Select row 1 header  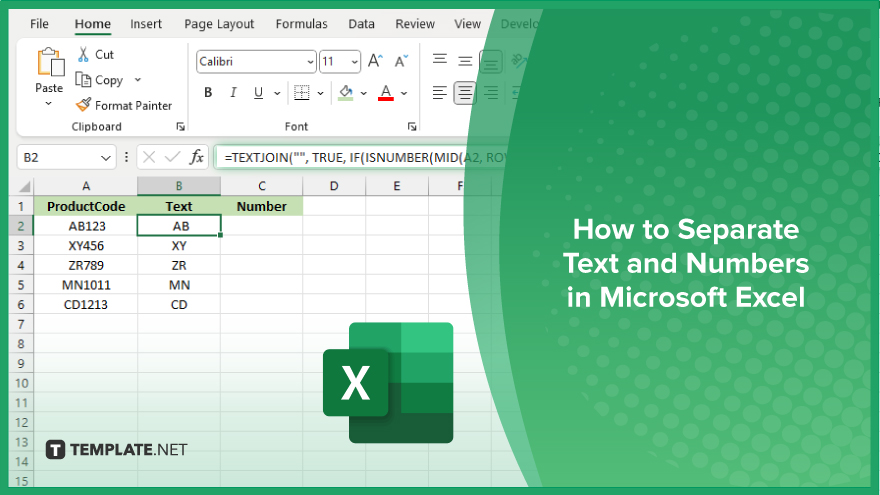coord(21,207)
